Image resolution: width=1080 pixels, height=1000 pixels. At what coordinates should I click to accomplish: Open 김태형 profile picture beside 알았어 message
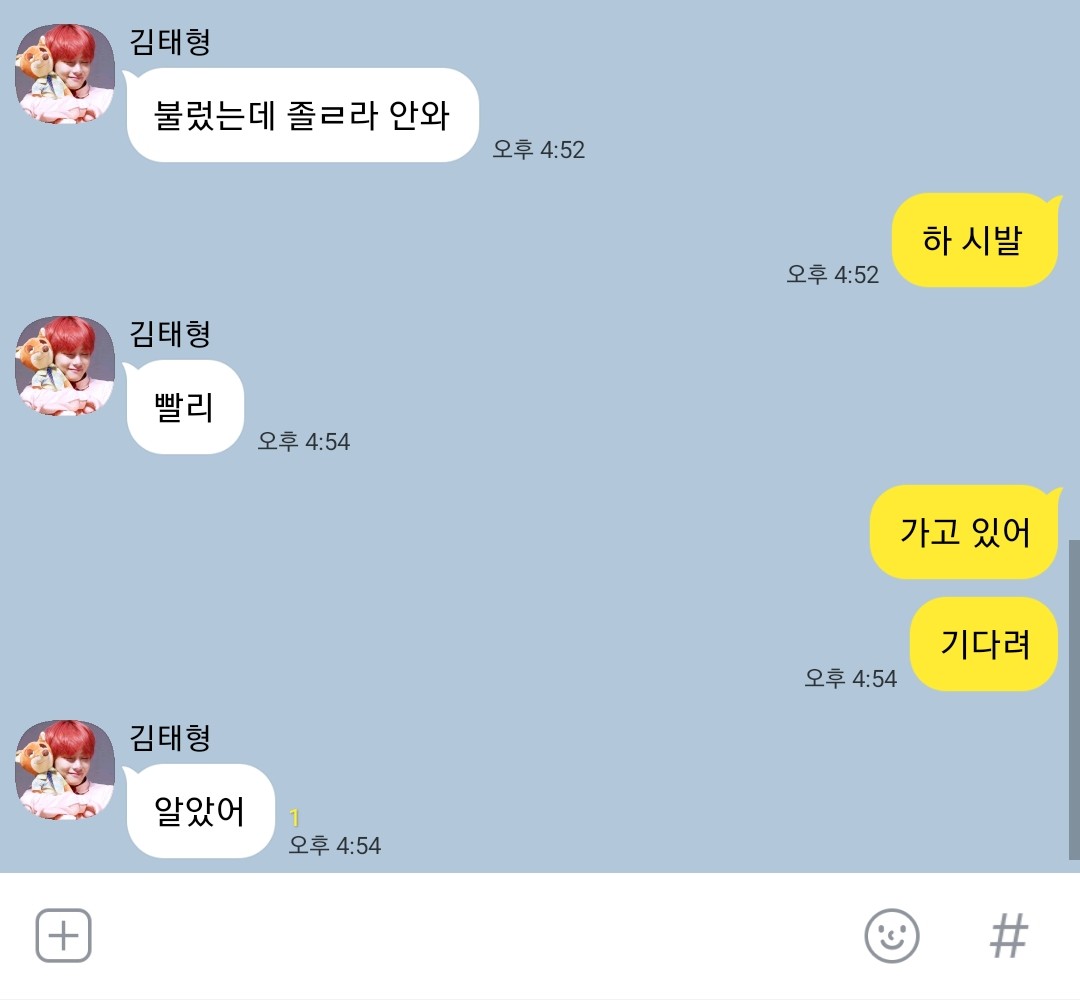point(65,770)
